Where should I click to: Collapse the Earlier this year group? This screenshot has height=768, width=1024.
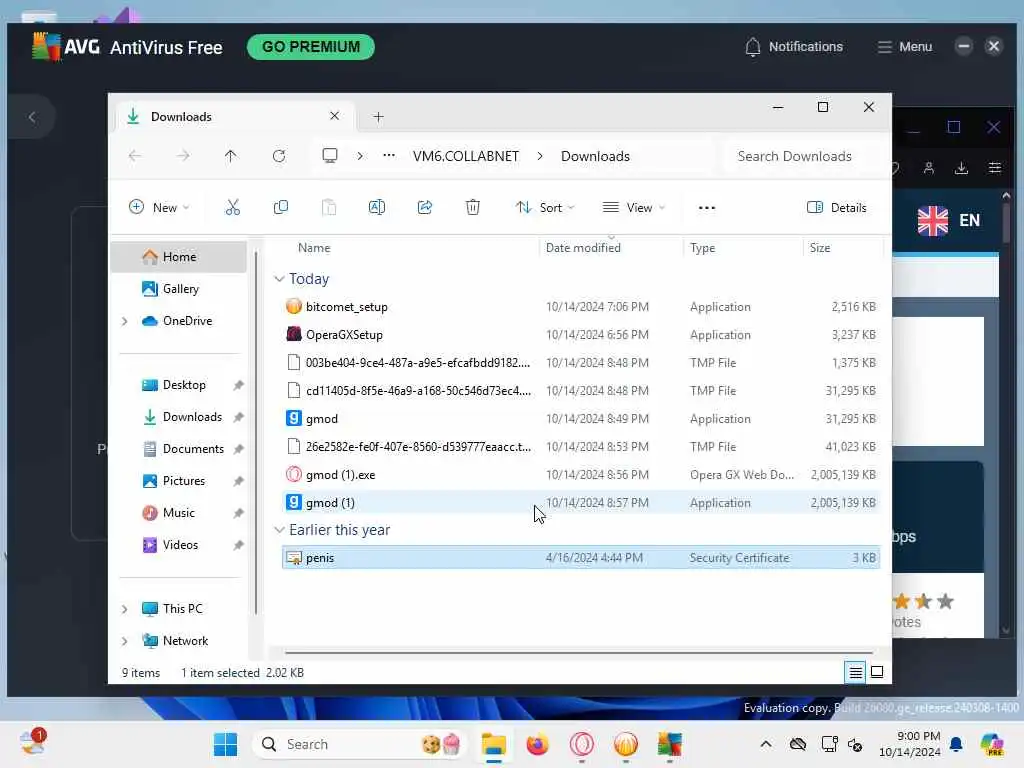[x=279, y=530]
